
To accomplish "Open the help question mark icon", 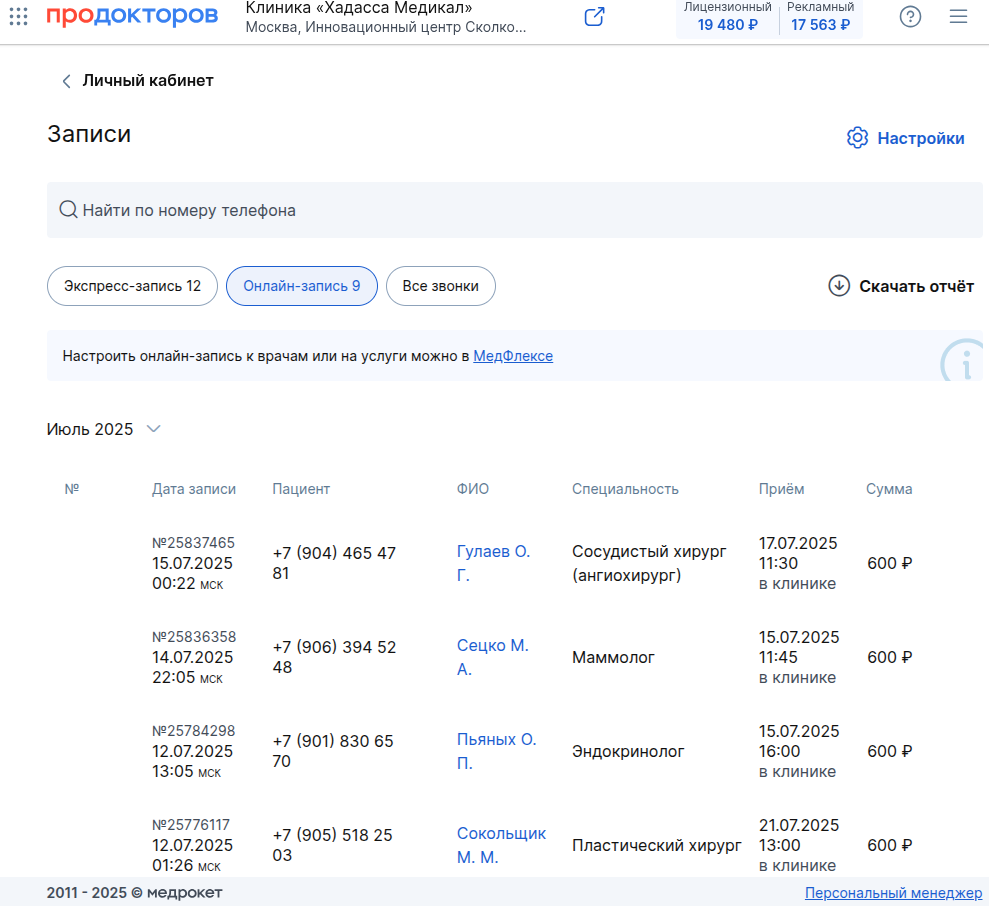I will [910, 16].
